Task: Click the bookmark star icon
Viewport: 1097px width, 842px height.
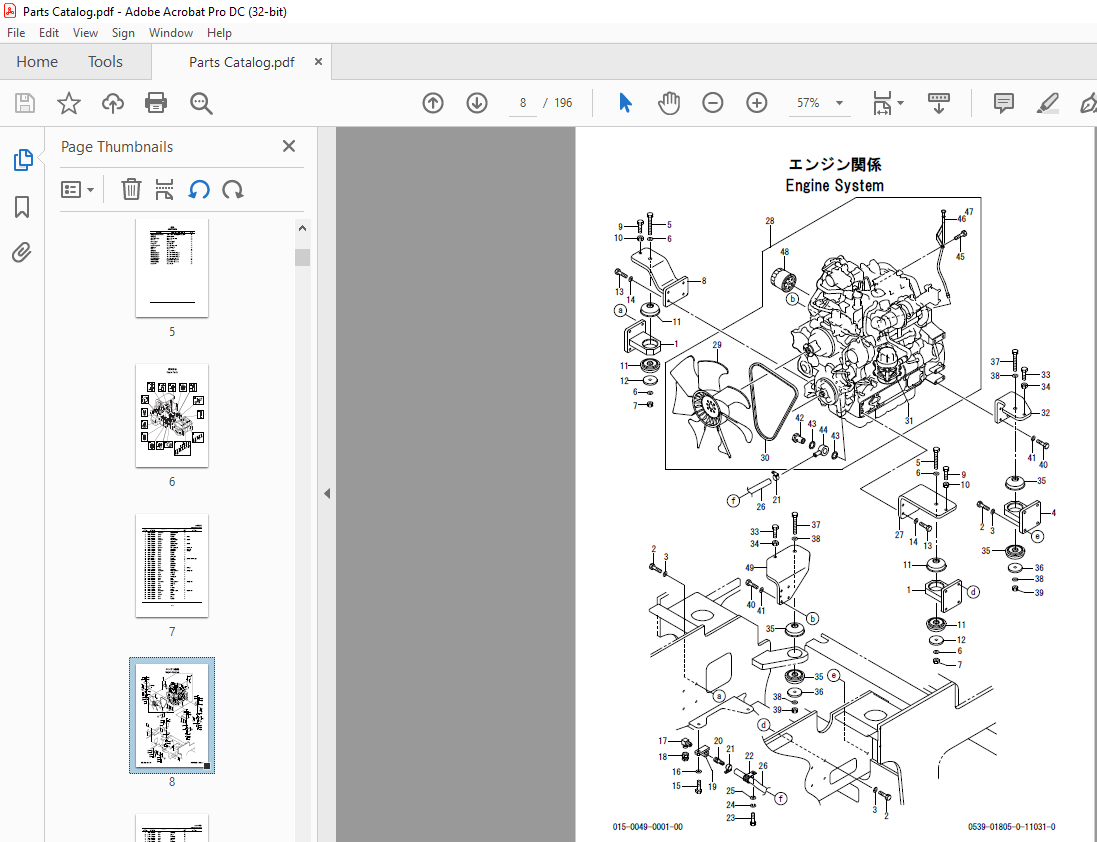Action: tap(69, 104)
